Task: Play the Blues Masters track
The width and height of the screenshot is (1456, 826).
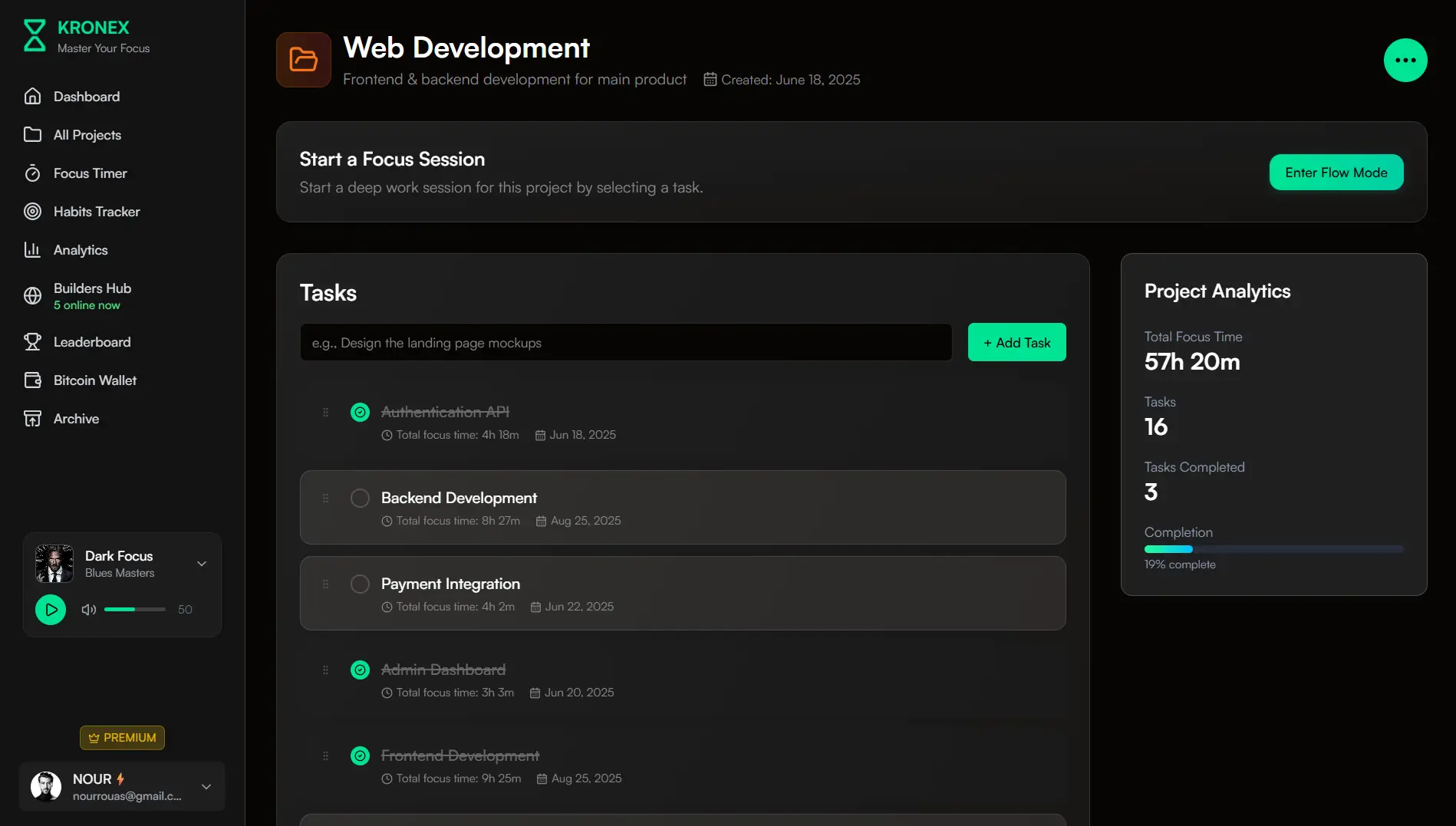Action: click(x=51, y=609)
